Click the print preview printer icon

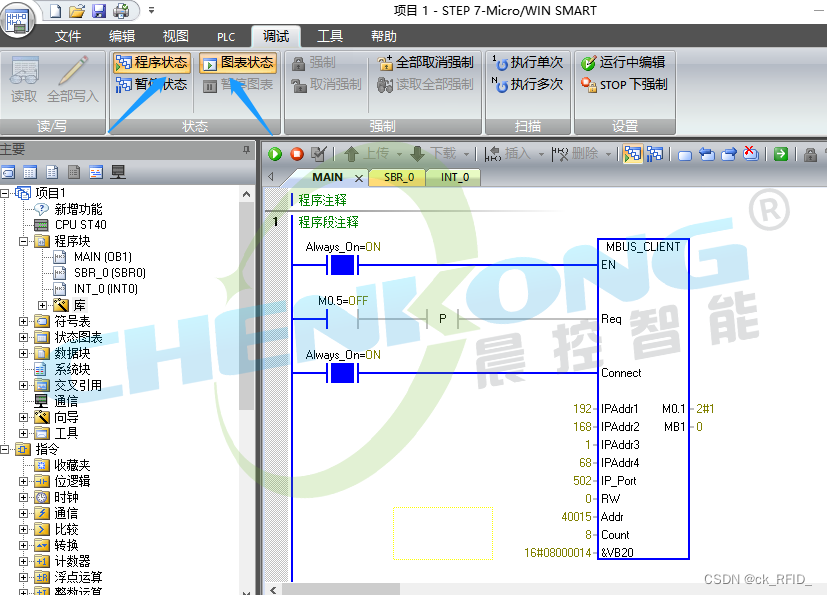(121, 11)
